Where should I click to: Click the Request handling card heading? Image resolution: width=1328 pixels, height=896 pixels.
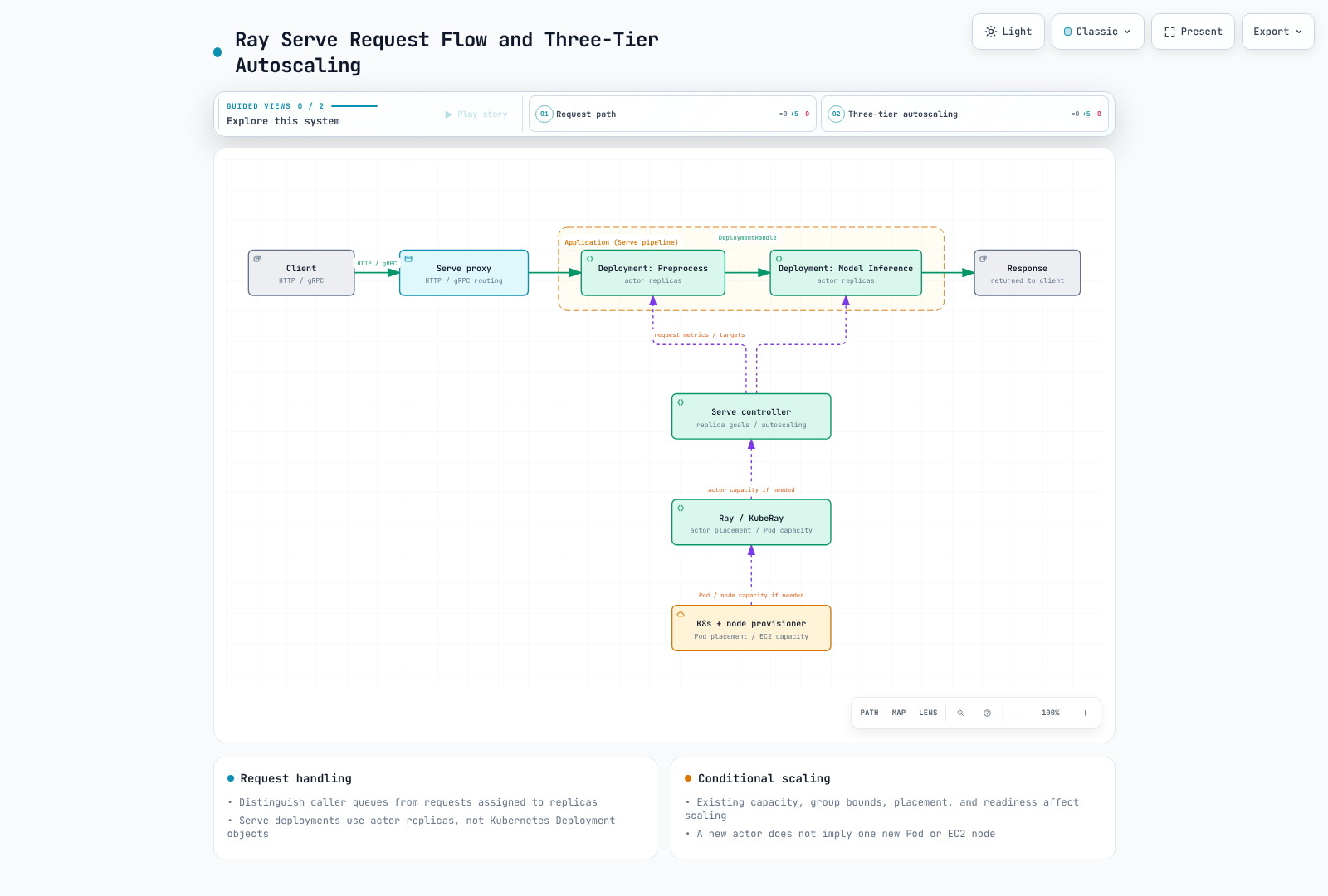tap(296, 778)
